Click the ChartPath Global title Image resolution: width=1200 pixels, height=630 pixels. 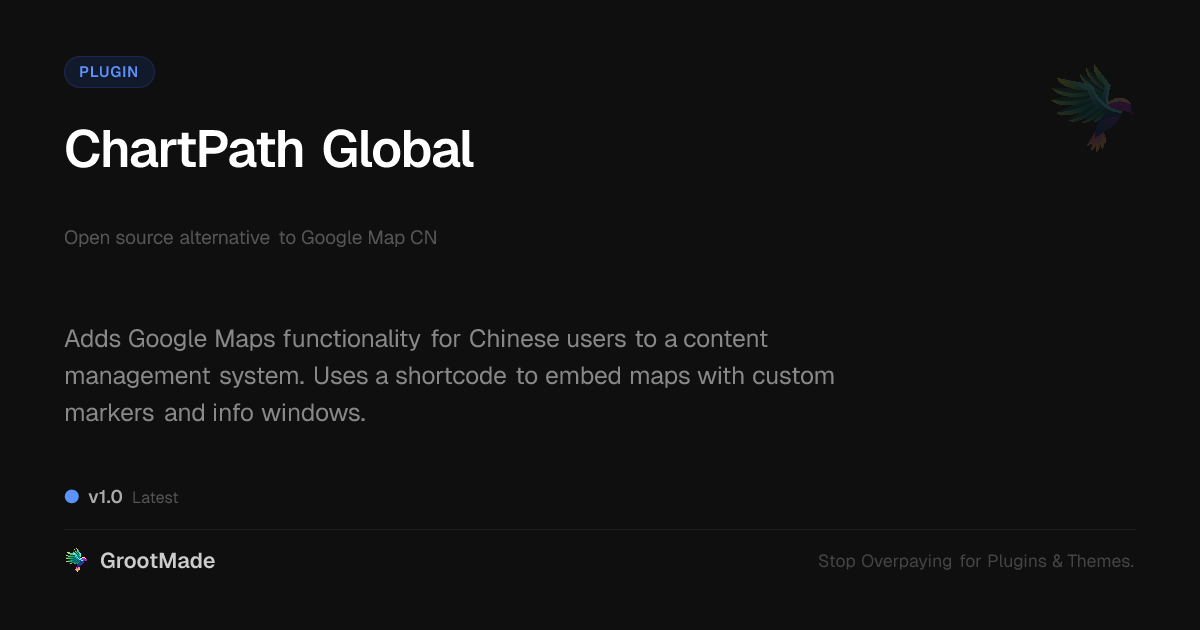[x=270, y=148]
